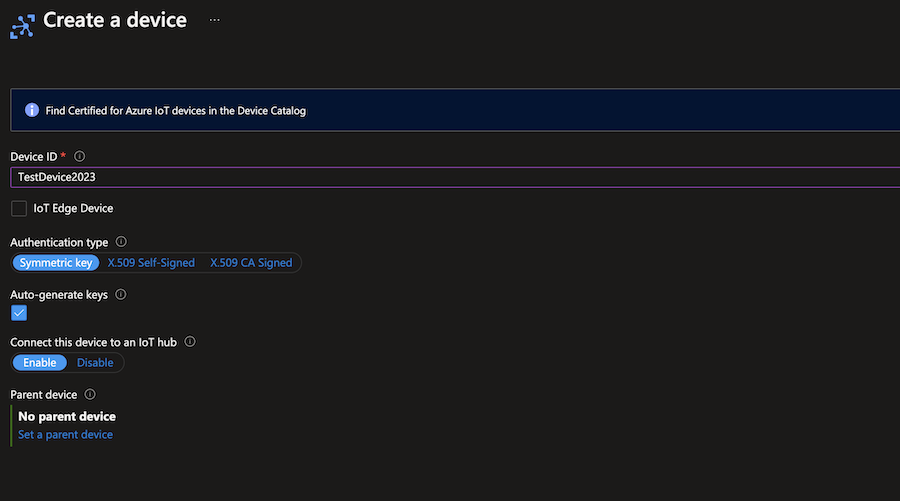
Task: Click the IoT Edge Device label
Action: pos(73,208)
